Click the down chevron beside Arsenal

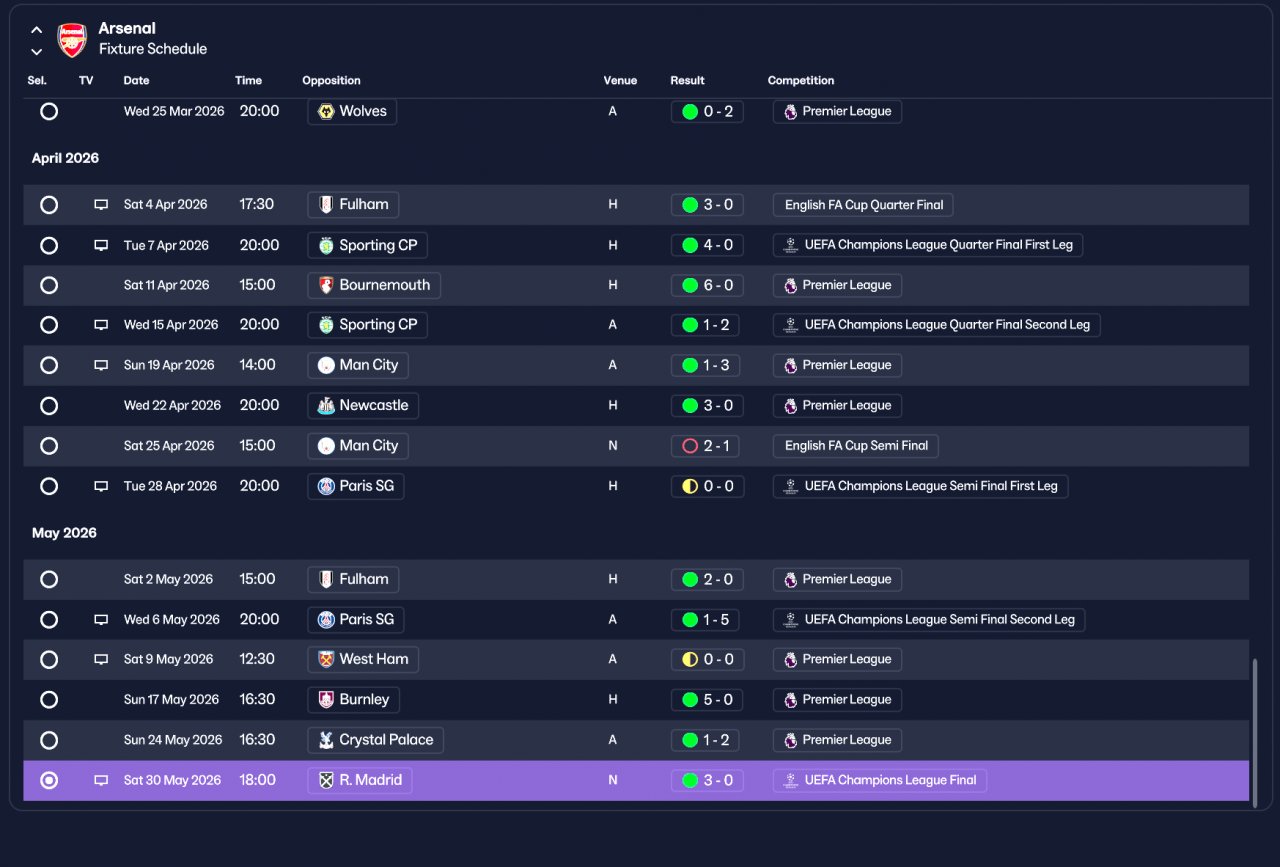point(37,51)
